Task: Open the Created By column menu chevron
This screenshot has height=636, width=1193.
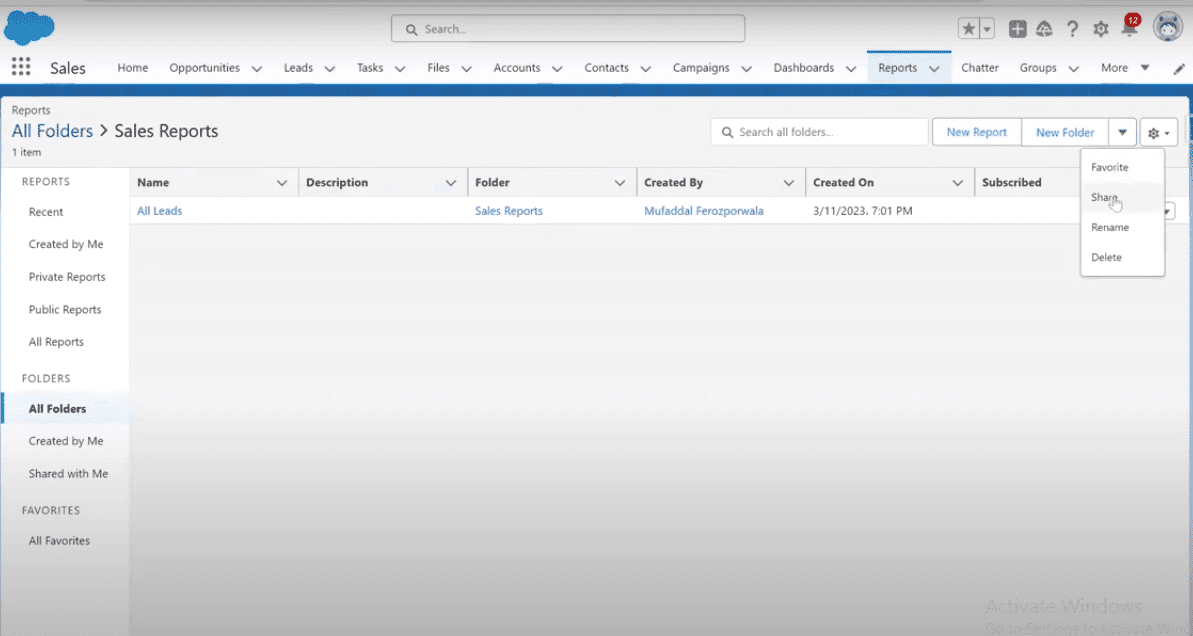Action: 788,183
